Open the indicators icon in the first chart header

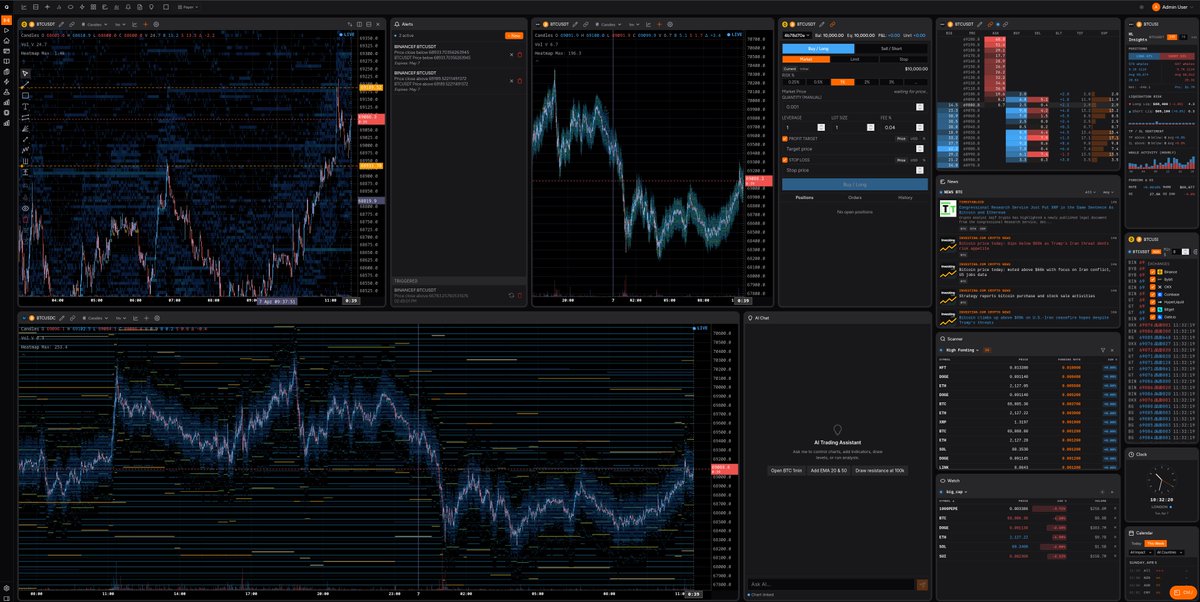tap(134, 24)
